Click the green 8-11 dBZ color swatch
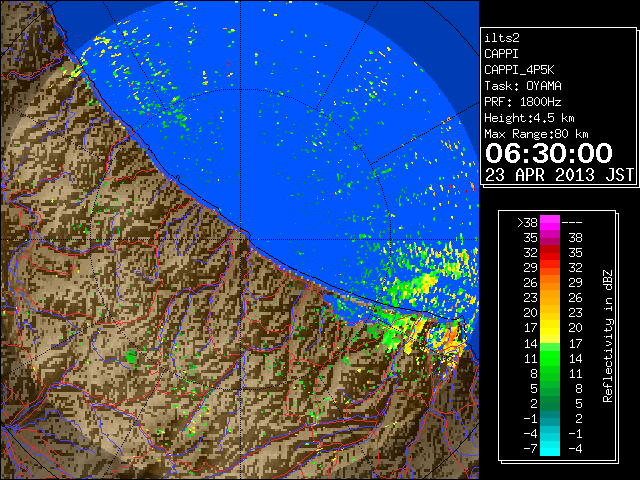 pyautogui.click(x=550, y=373)
